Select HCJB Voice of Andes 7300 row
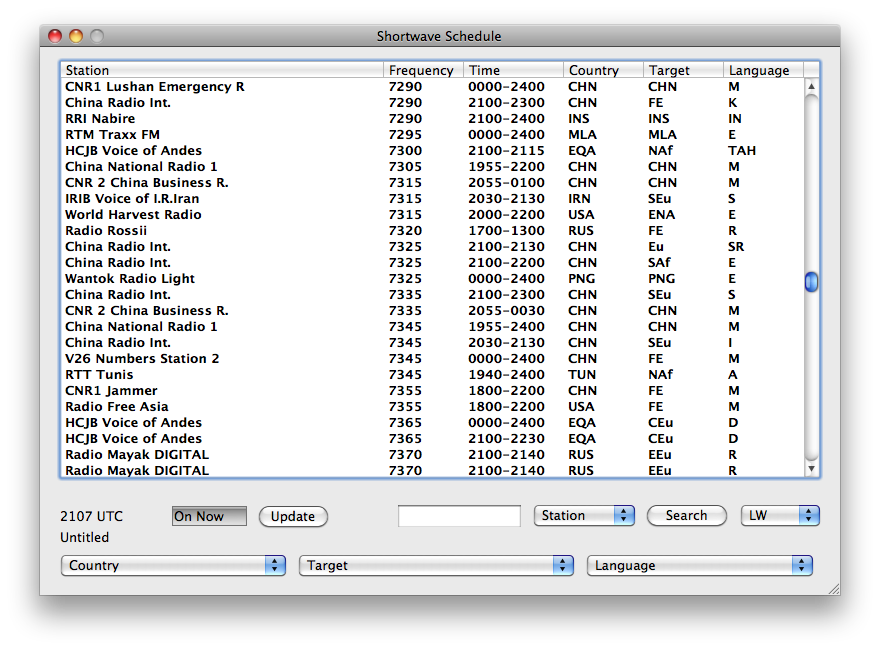Viewport: 880px width, 650px height. pos(432,150)
